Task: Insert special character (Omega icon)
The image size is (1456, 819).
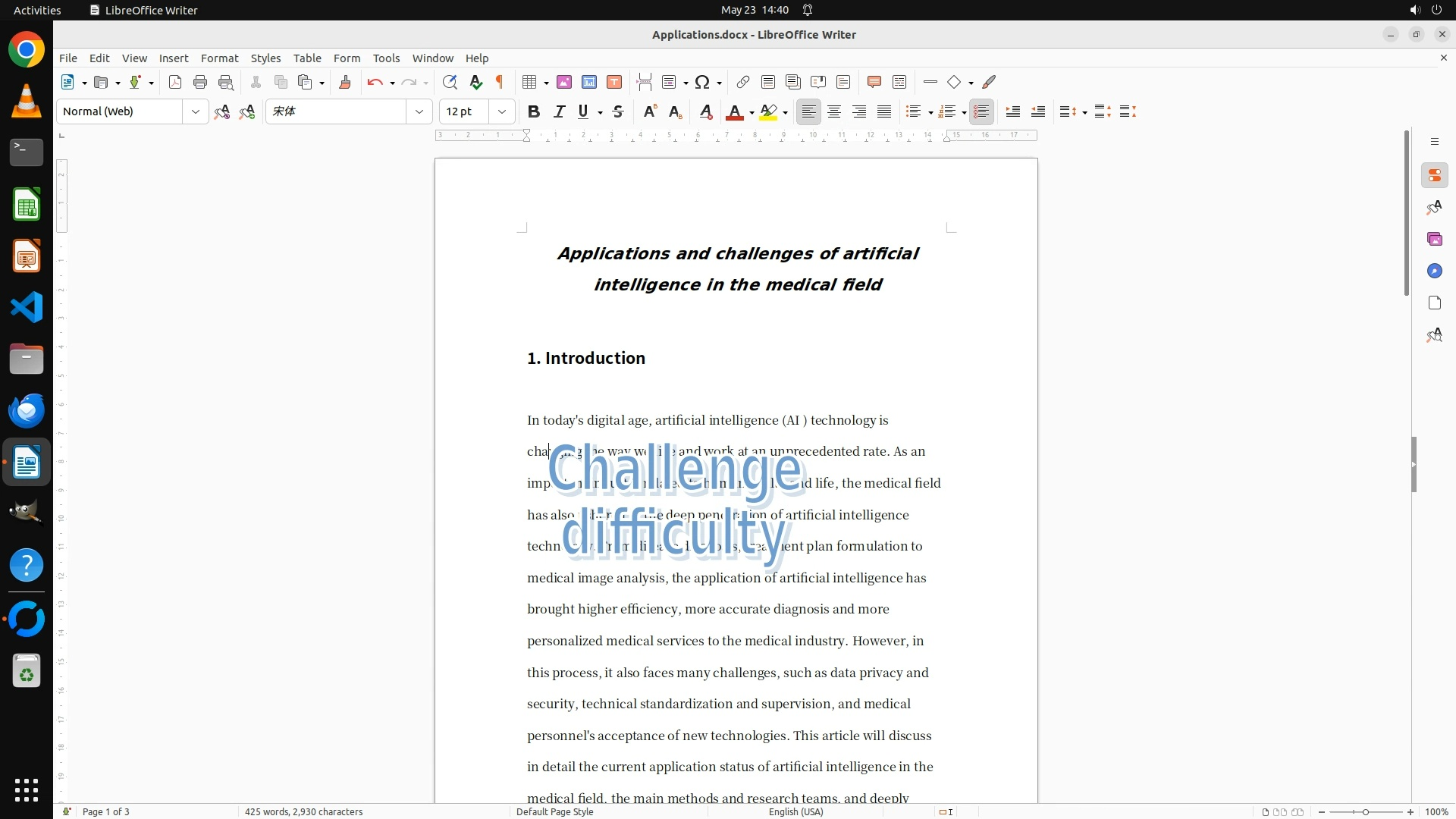Action: pos(702,83)
